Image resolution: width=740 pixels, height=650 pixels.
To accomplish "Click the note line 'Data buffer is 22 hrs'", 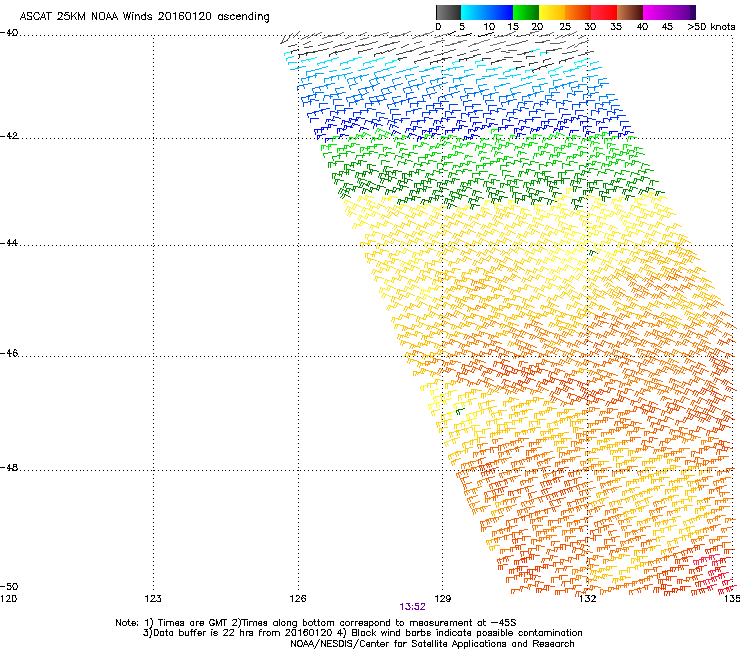I will point(362,633).
